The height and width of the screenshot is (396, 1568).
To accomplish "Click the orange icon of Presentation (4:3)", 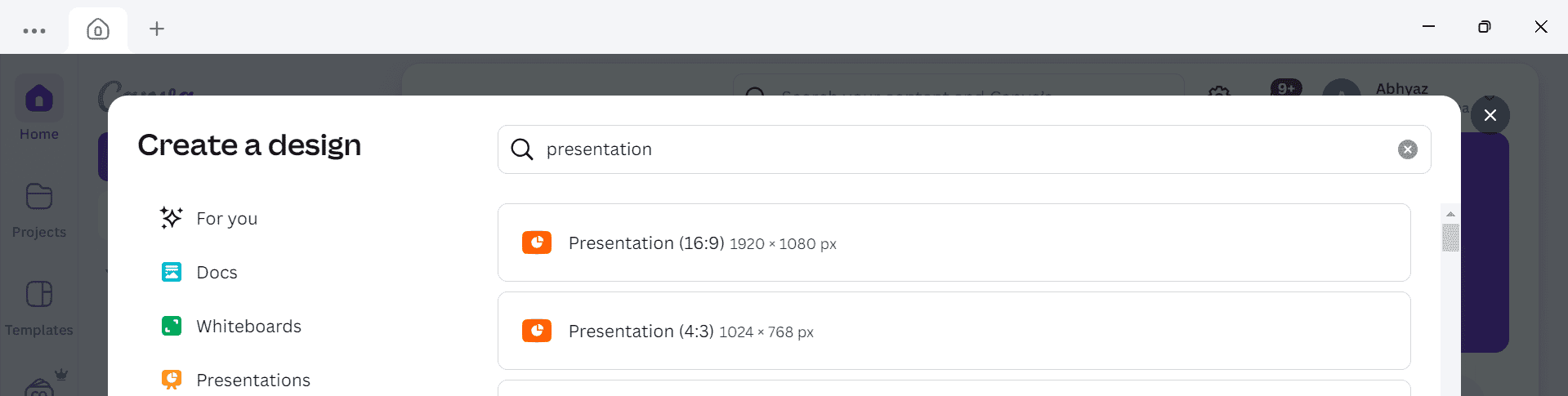I will tap(537, 331).
